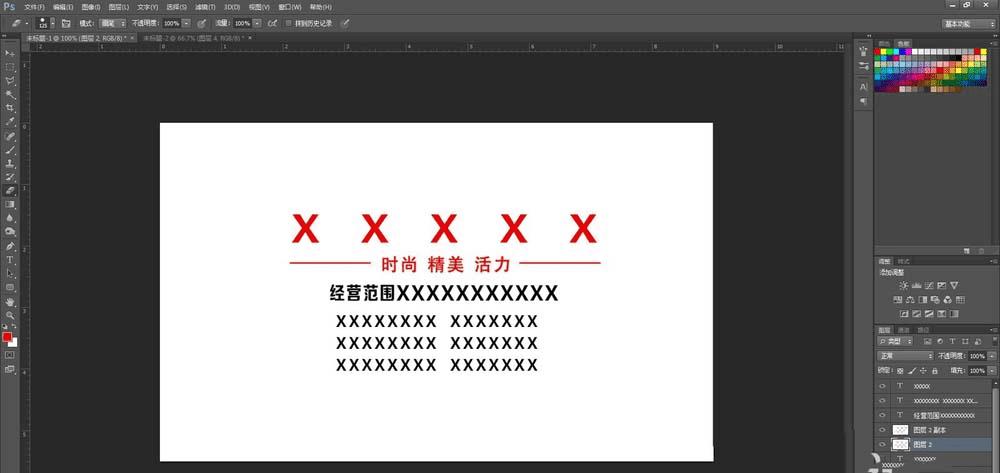Select the Blur tool
This screenshot has height=473, width=1000.
(10, 218)
